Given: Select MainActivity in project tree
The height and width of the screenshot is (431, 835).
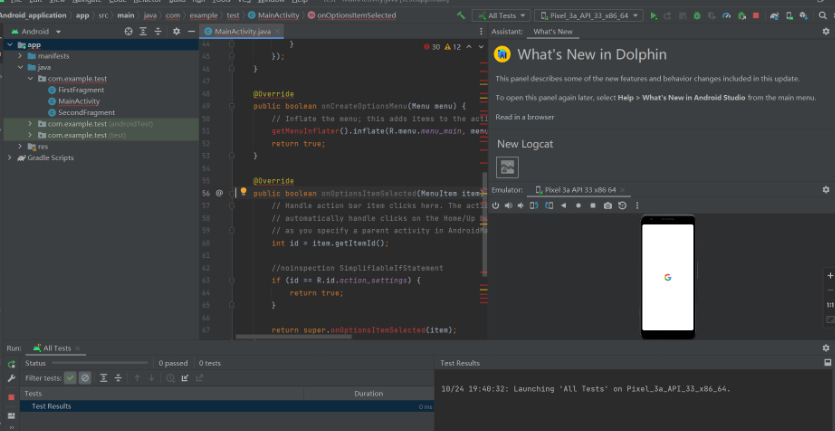Looking at the screenshot, I should [x=79, y=101].
